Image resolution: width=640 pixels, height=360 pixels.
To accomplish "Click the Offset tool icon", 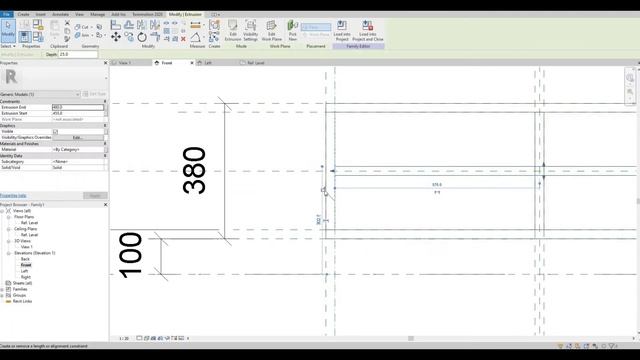I will point(129,25).
